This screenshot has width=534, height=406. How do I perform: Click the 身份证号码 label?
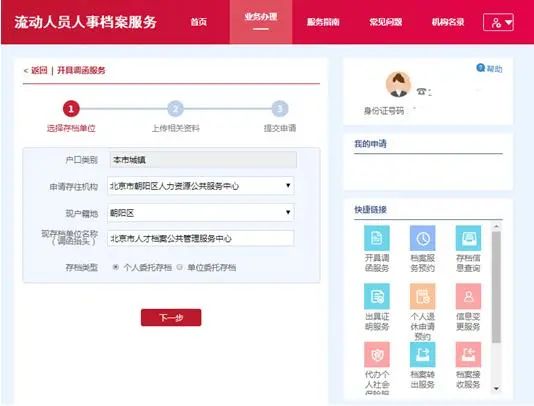click(384, 111)
